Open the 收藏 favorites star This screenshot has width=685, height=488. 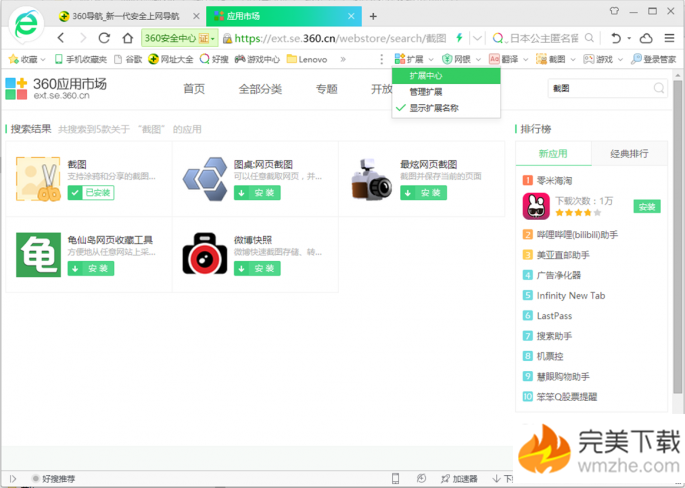(x=27, y=59)
